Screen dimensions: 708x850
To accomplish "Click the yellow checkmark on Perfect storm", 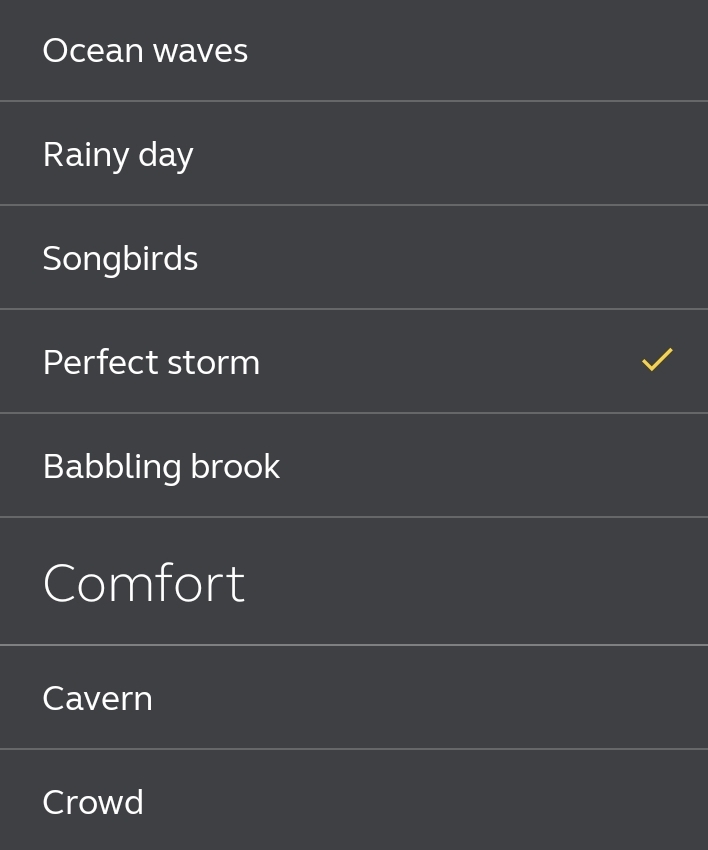I will pyautogui.click(x=657, y=360).
